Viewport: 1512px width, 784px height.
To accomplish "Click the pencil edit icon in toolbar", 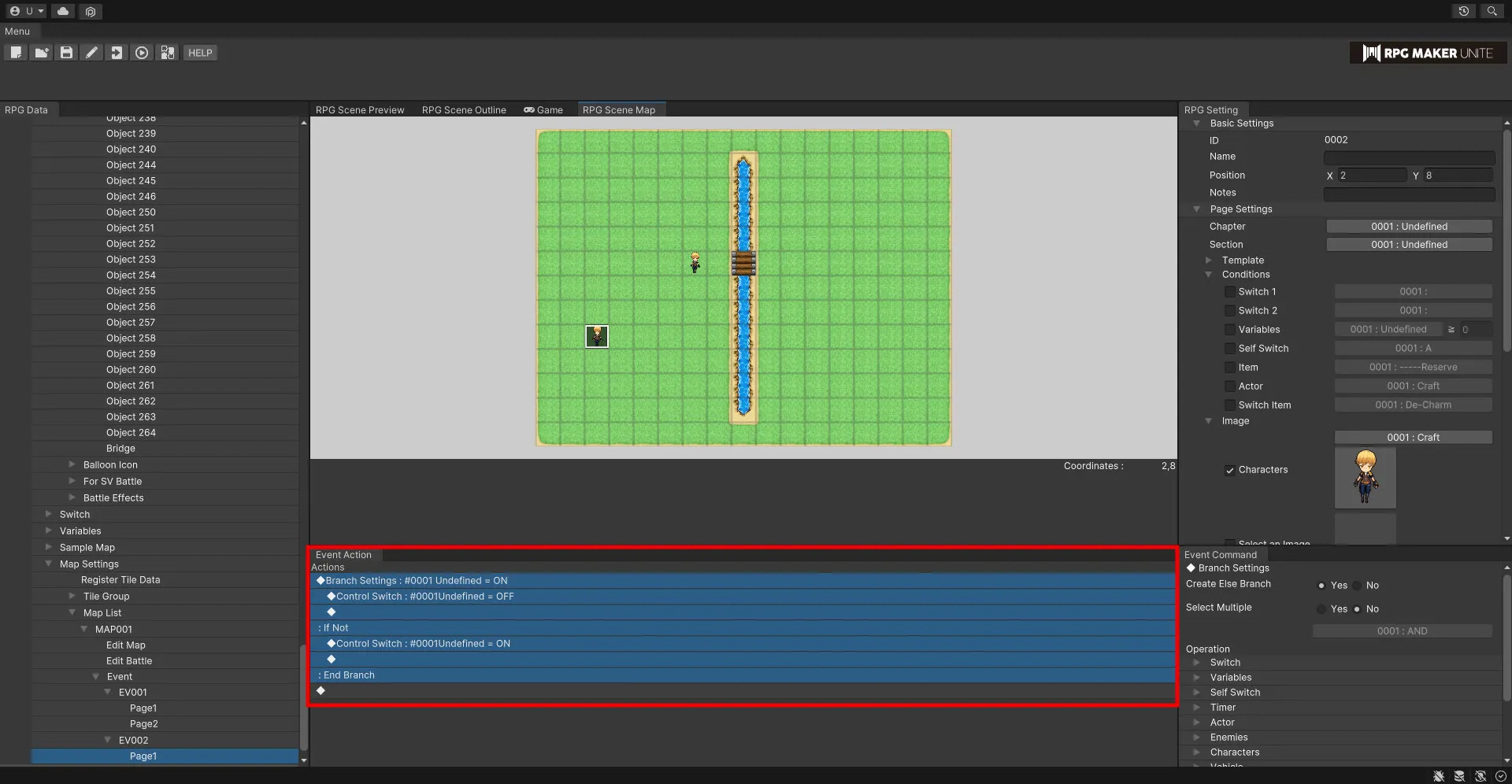I will [x=91, y=53].
